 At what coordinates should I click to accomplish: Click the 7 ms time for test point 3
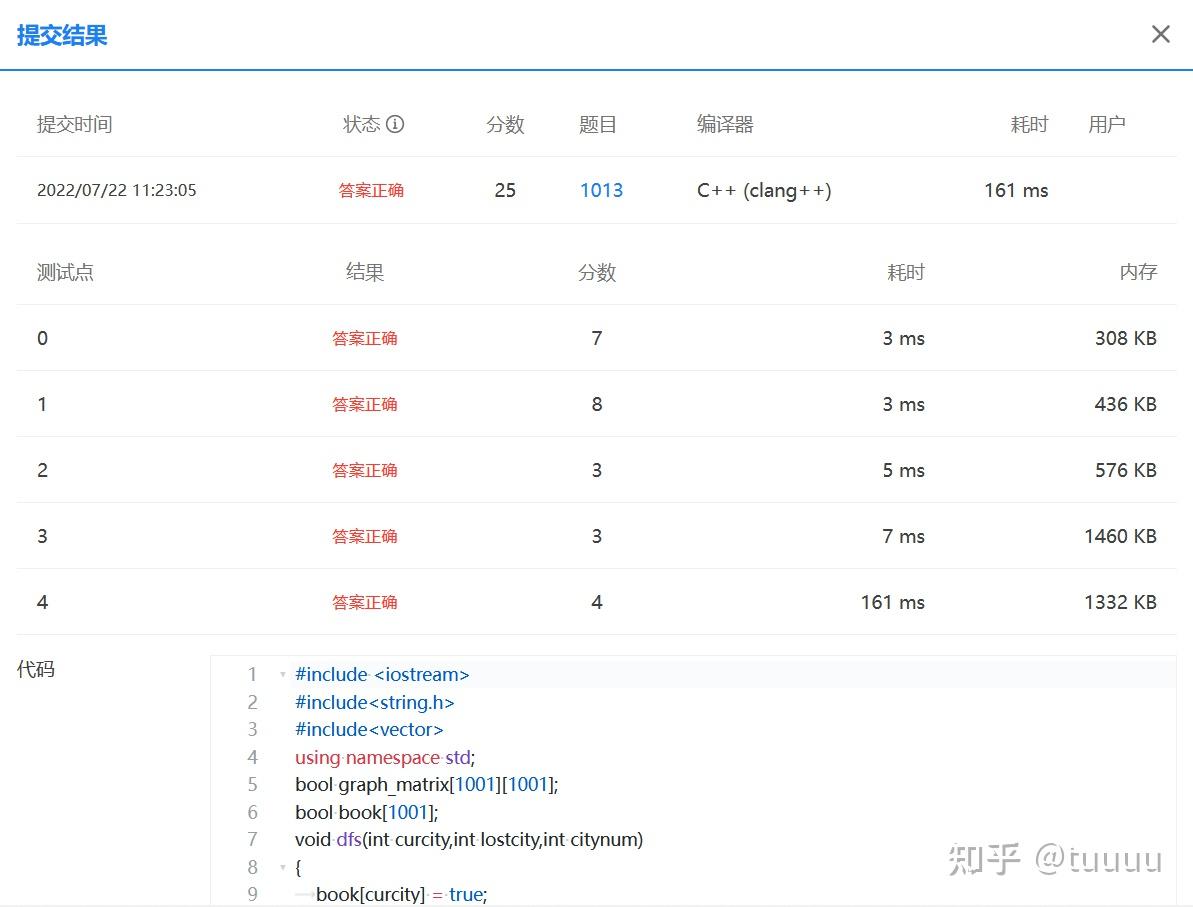(x=903, y=536)
